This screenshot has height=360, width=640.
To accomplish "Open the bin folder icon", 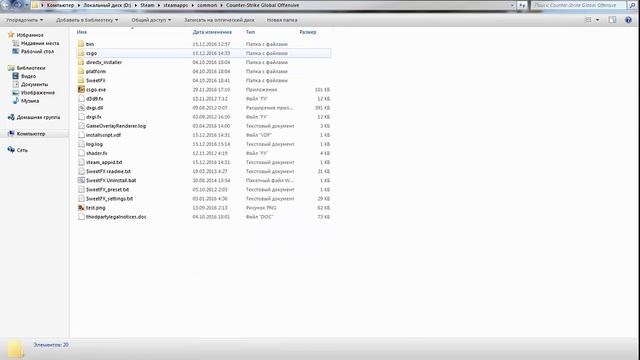I will [81, 44].
